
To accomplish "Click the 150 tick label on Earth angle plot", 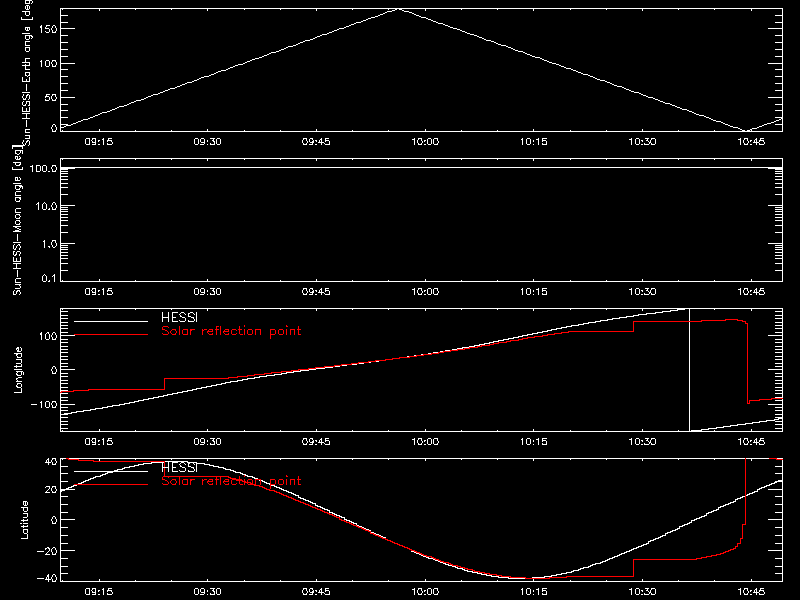I will point(48,29).
